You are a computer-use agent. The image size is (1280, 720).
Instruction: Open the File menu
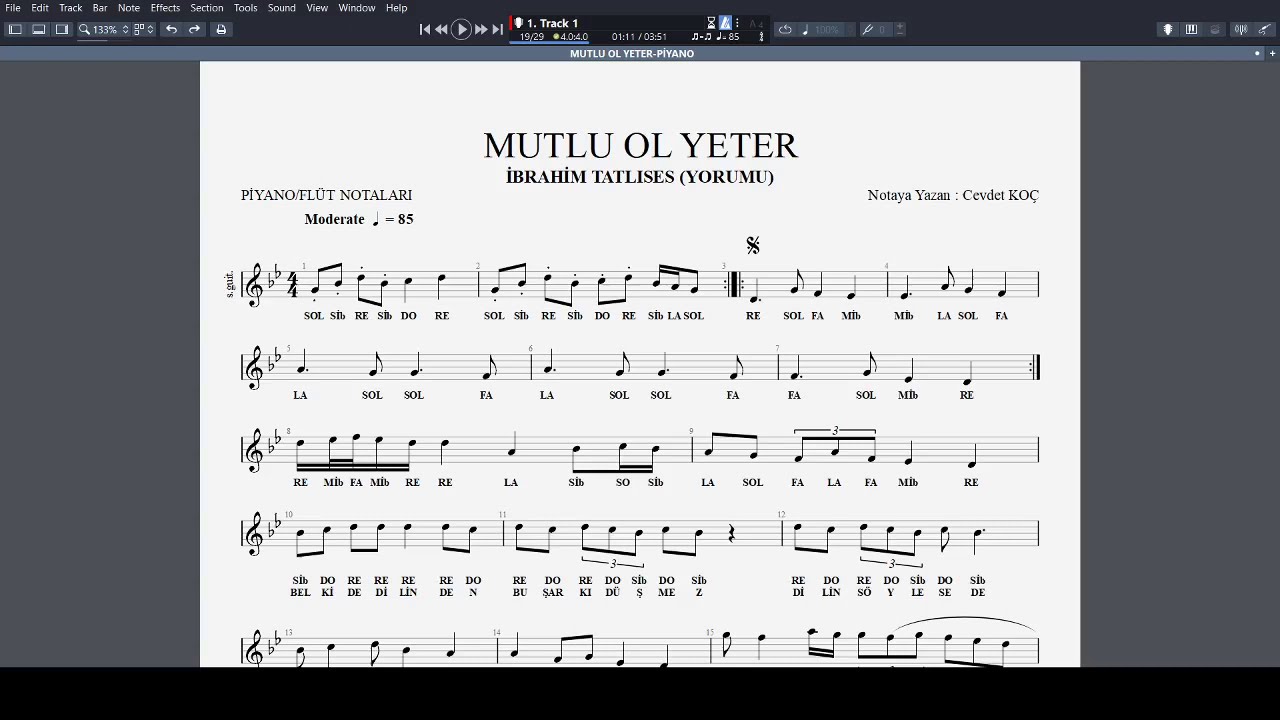[13, 8]
